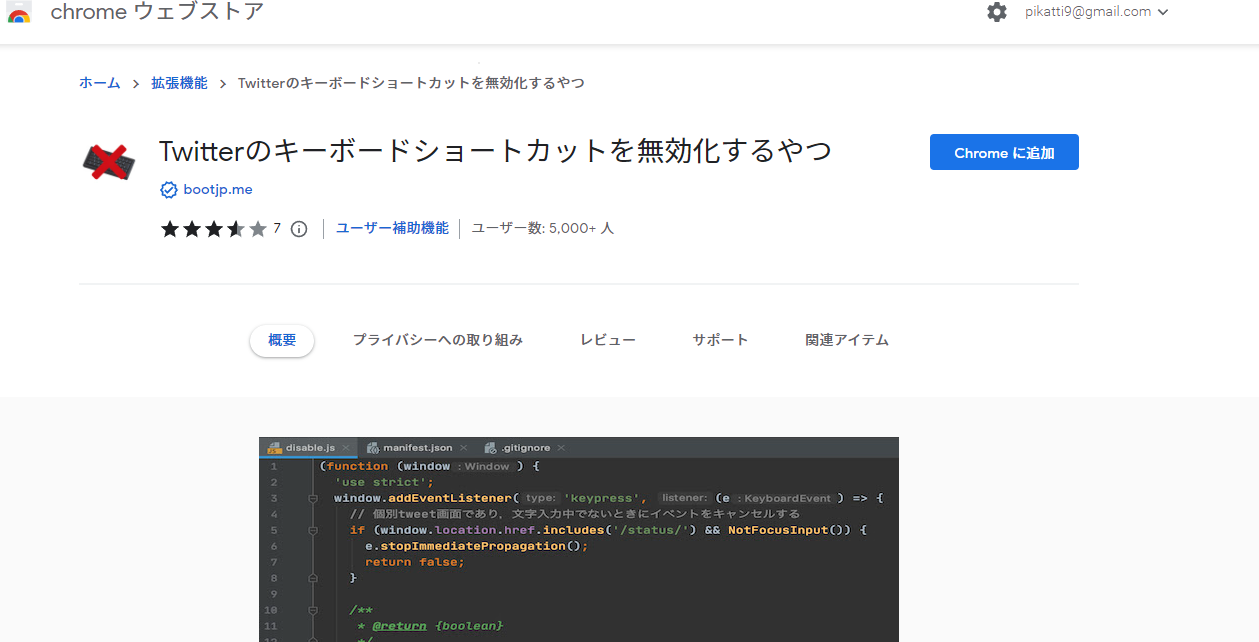Click the ユーザー数: 5,000+ 人 text
Viewport: 1259px width, 642px height.
(543, 228)
